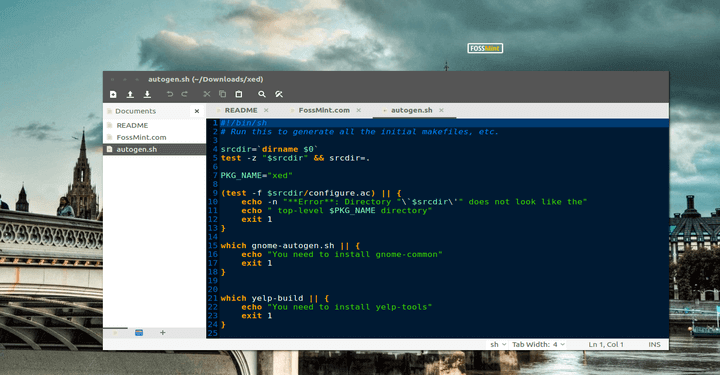
Task: Open the Tab Width dropdown
Action: [x=538, y=344]
